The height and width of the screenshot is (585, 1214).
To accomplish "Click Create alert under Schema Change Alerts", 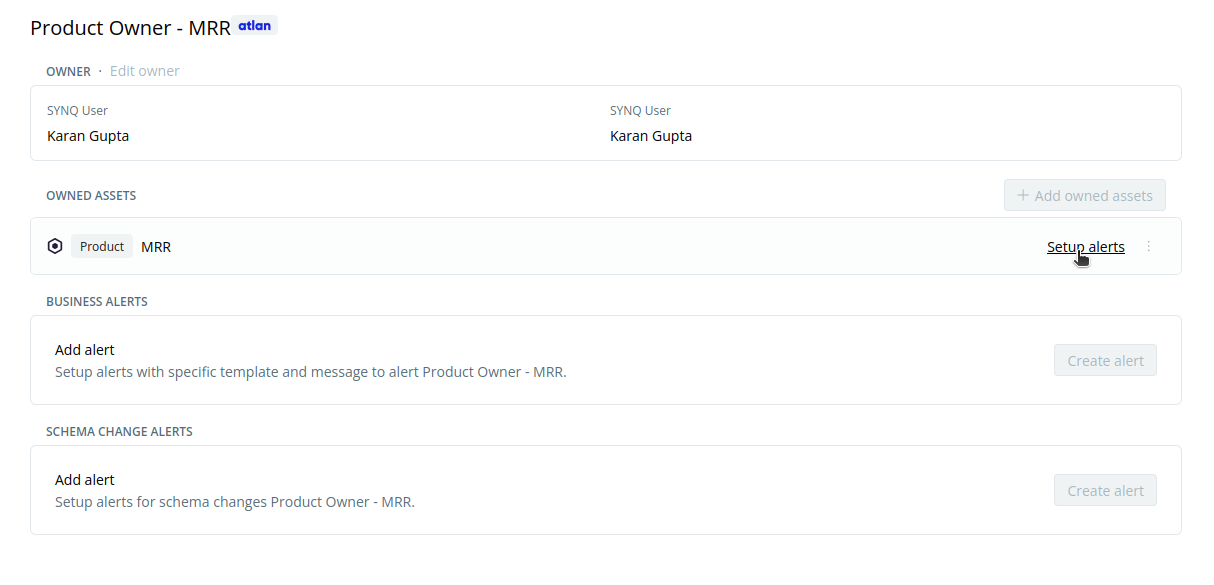I will (x=1105, y=490).
